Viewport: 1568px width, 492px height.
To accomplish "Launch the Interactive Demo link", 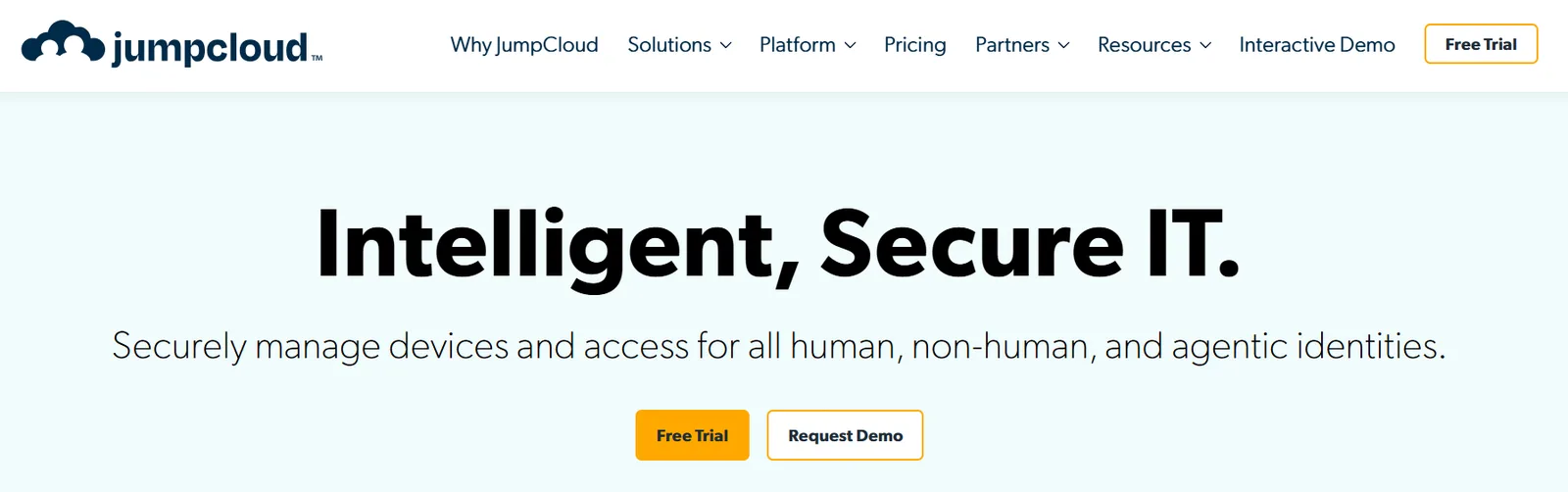I will [x=1317, y=45].
